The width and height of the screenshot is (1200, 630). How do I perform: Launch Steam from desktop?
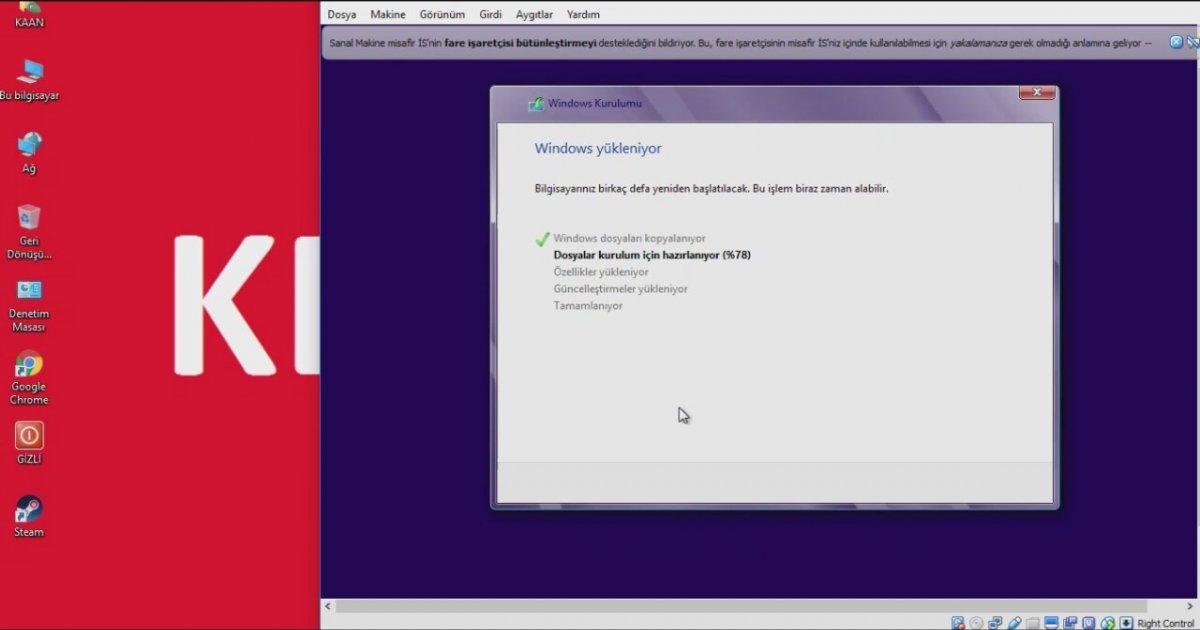29,516
